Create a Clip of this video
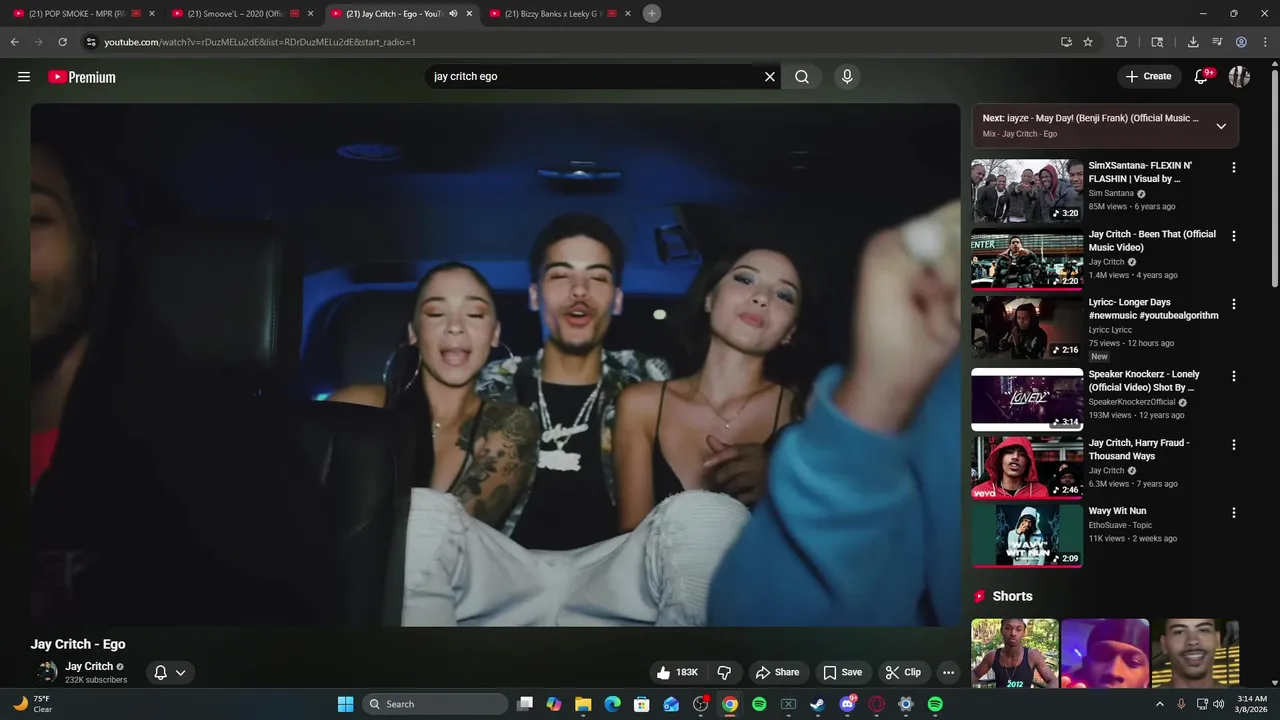This screenshot has height=720, width=1280. click(903, 672)
